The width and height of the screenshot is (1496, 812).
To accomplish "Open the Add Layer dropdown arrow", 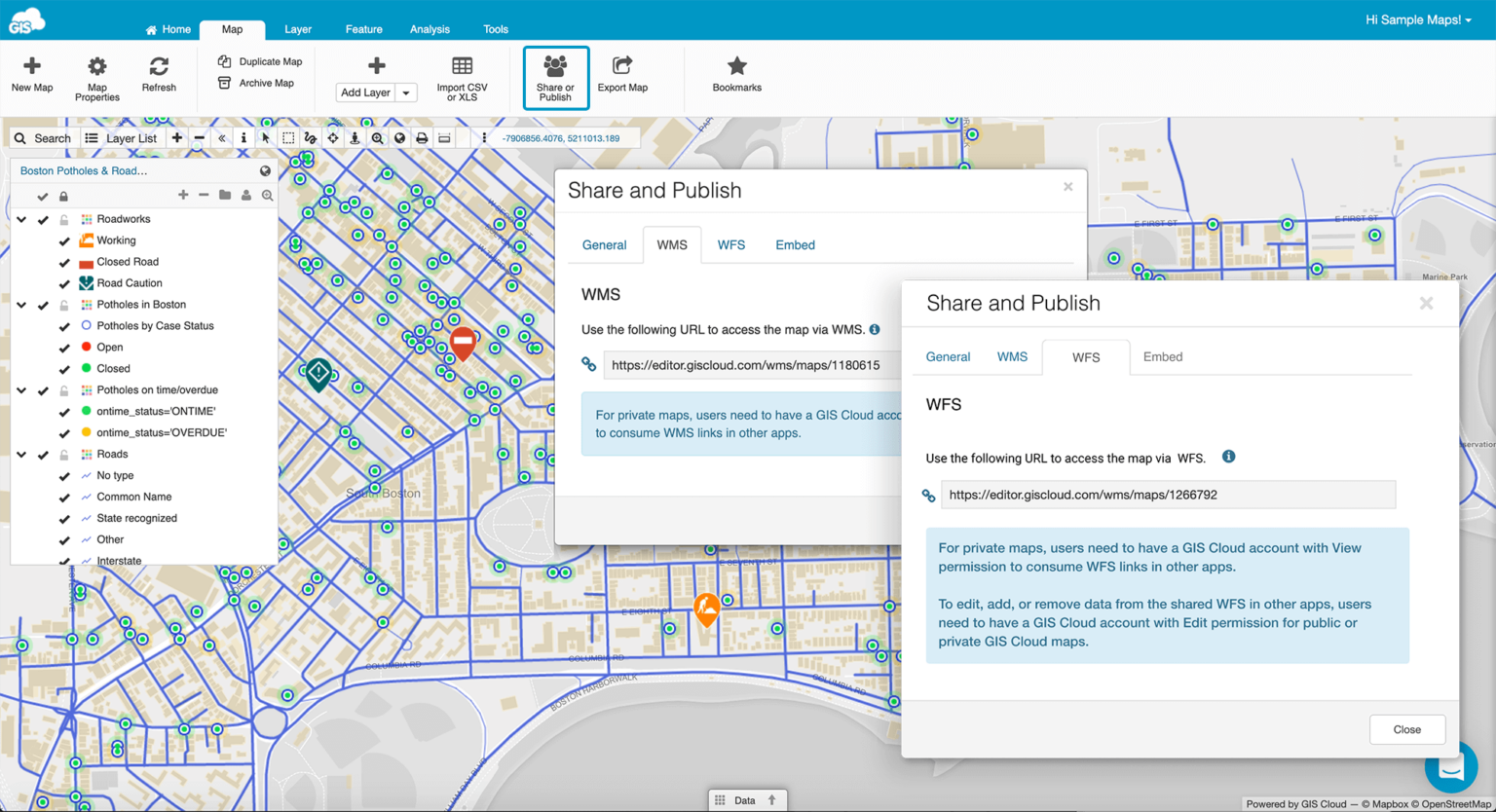I will pos(406,92).
